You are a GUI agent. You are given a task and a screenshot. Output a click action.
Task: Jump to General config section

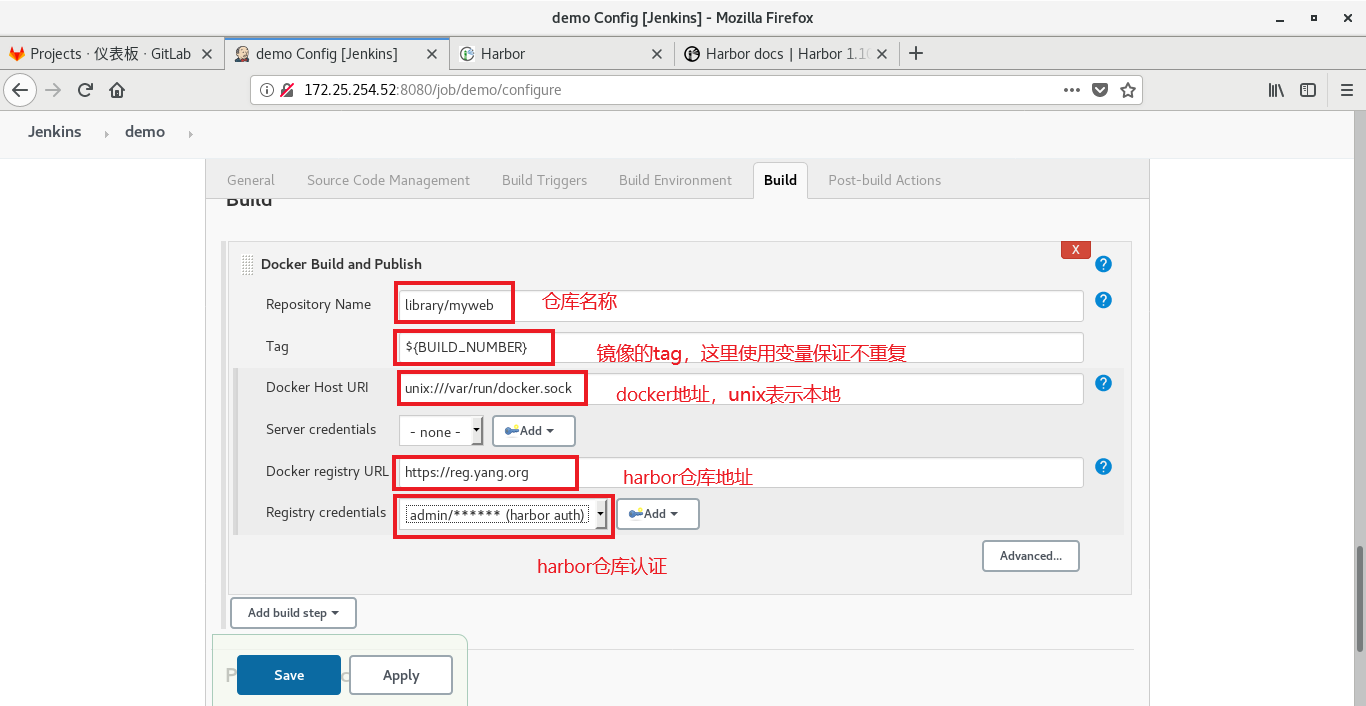click(251, 180)
